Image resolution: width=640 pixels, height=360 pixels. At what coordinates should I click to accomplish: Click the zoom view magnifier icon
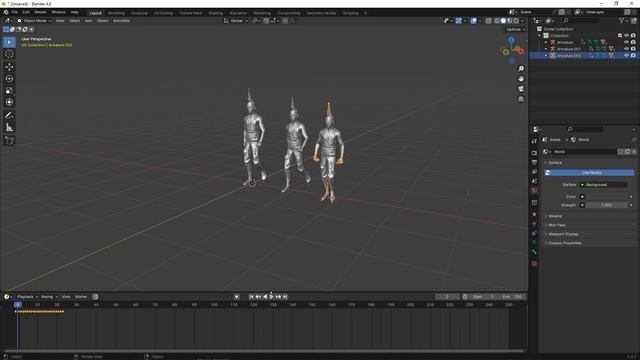(x=521, y=69)
